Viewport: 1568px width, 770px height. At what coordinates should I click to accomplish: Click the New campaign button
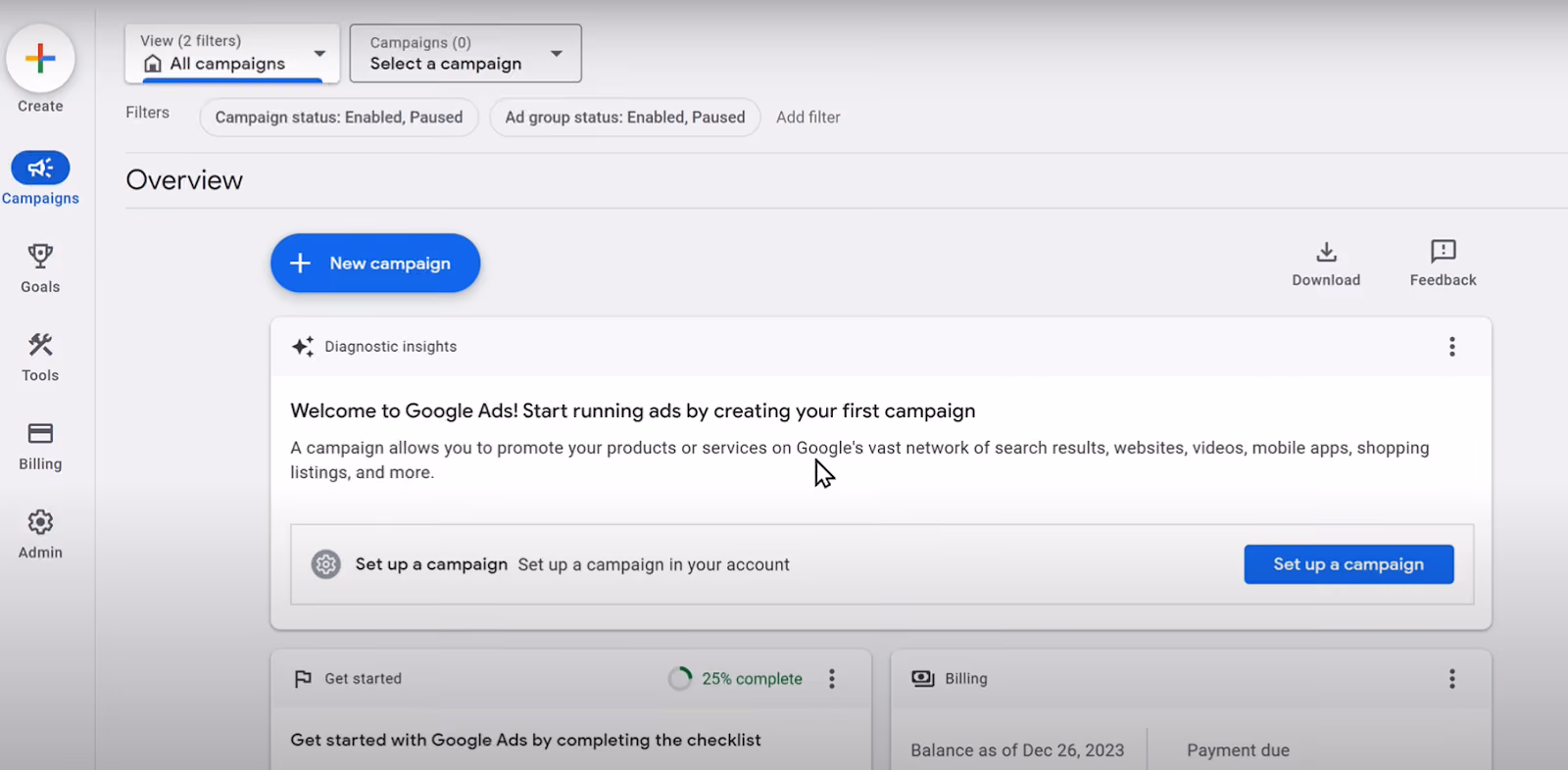pos(375,264)
